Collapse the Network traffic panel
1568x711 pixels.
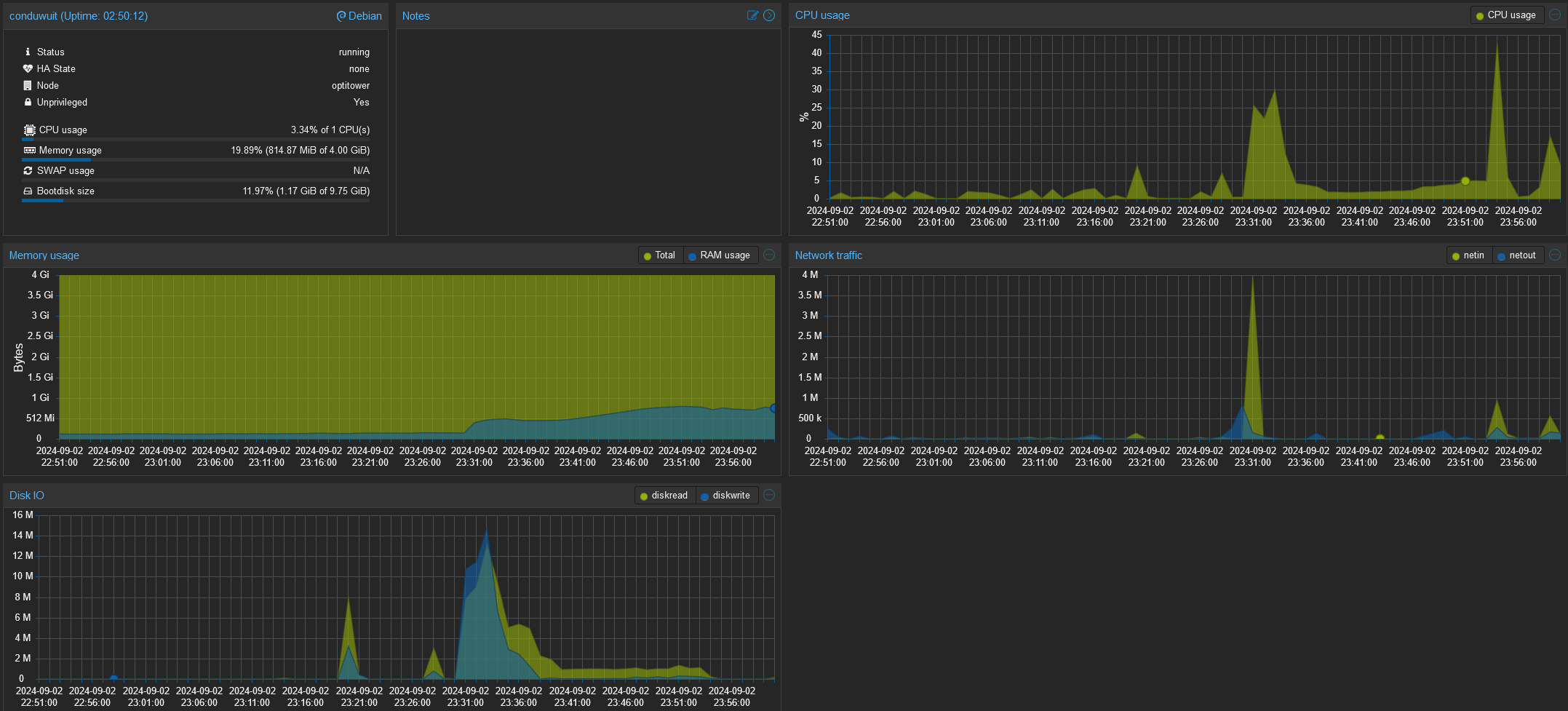coord(1555,255)
